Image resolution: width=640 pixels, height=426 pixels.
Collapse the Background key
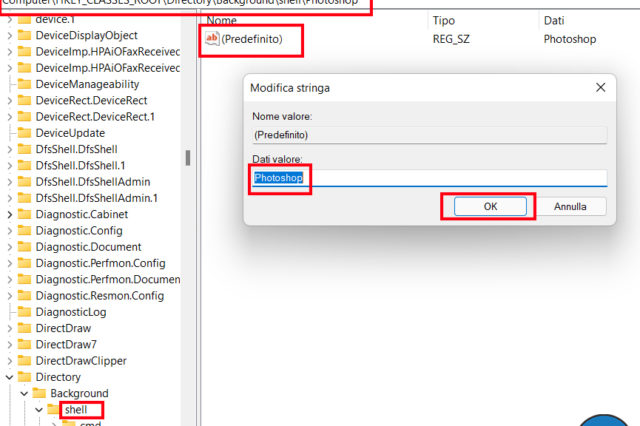(x=24, y=394)
